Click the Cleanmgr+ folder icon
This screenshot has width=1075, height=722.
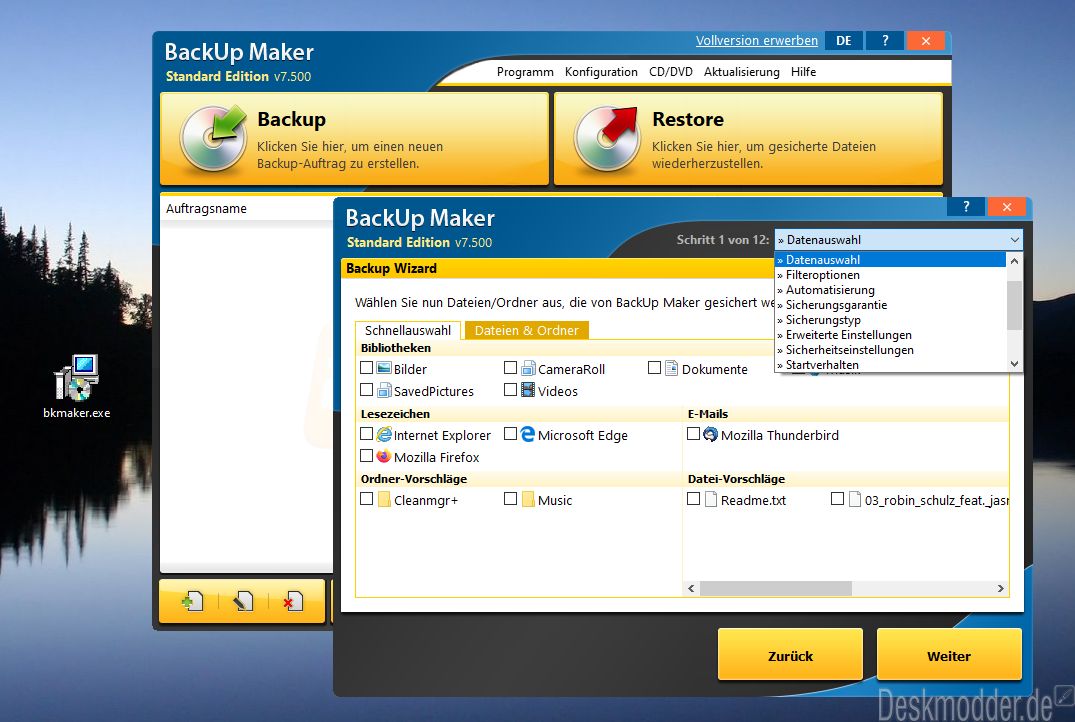pos(384,499)
